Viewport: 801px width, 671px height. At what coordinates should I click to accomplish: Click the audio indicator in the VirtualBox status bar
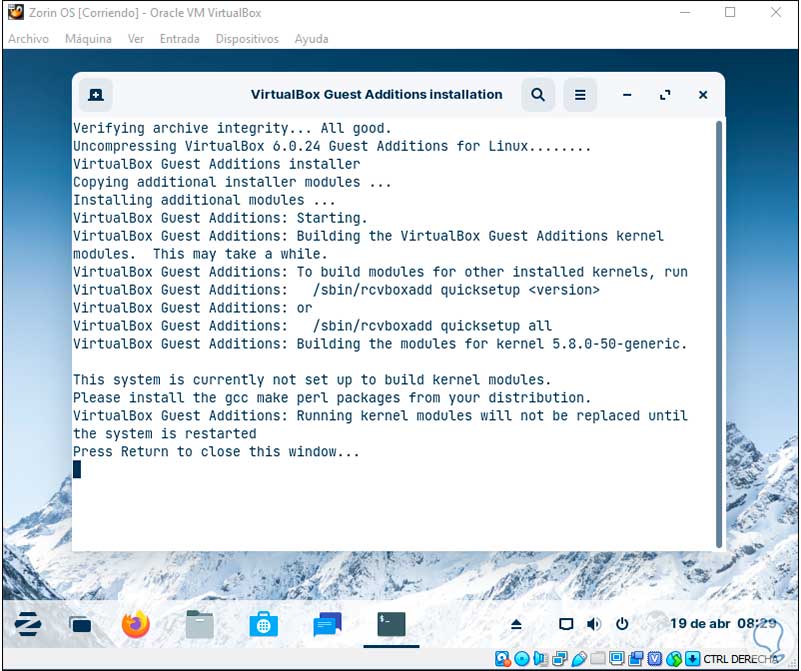tap(540, 658)
